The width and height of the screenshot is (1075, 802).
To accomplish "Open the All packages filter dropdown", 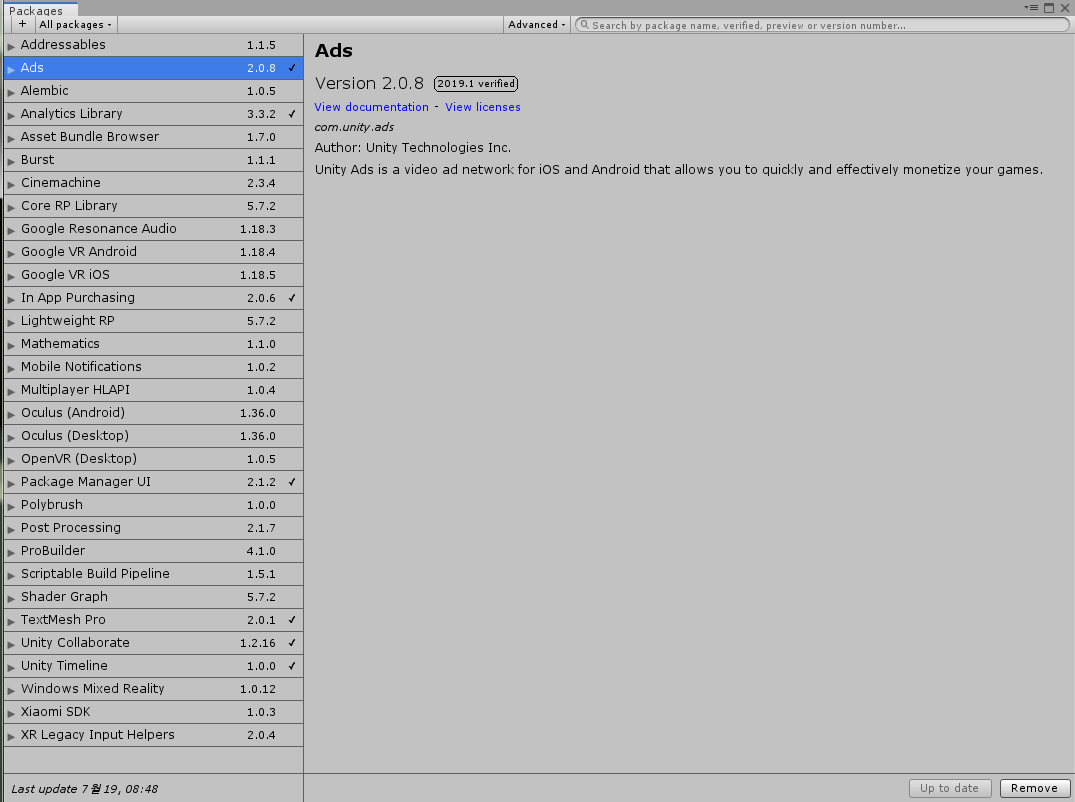I will tap(75, 25).
